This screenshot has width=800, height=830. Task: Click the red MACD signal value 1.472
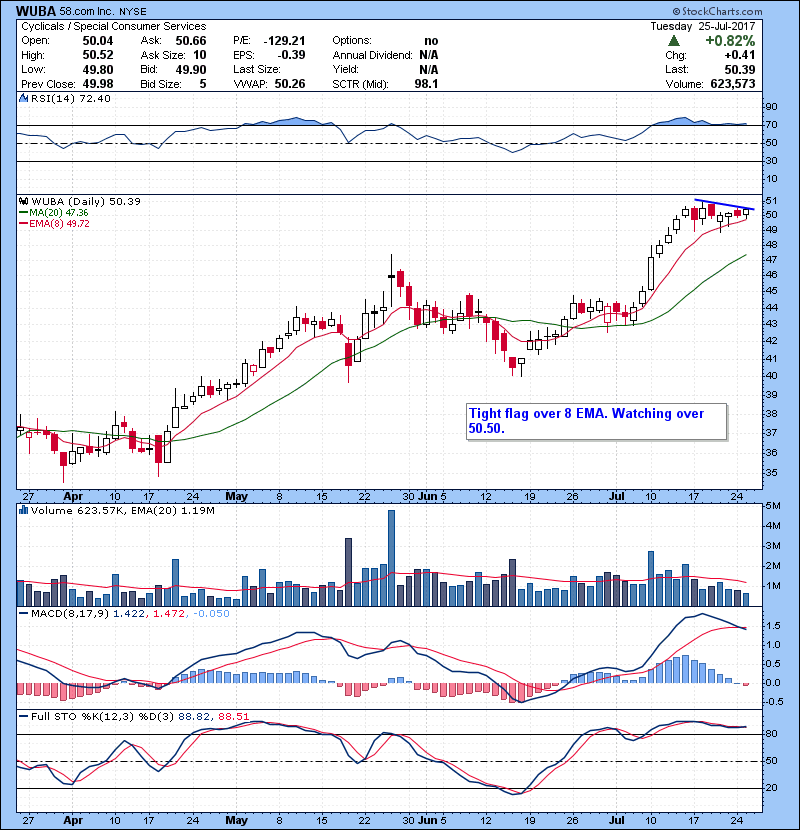169,614
